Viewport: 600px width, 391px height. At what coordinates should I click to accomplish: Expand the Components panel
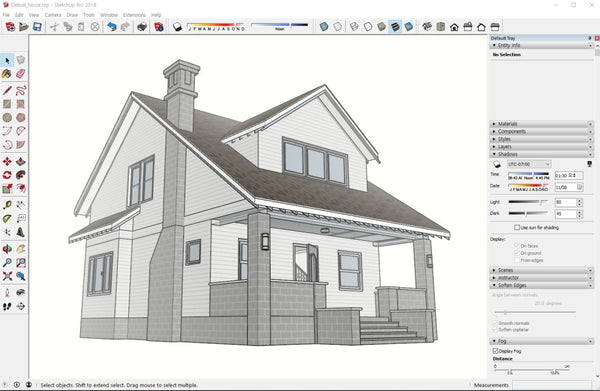tap(541, 131)
